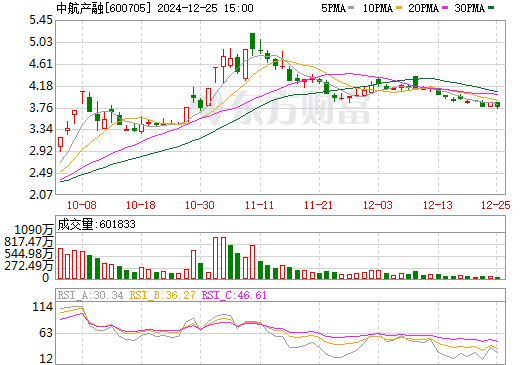Click price axis label 5.03
This screenshot has height=365, width=520.
tap(41, 42)
